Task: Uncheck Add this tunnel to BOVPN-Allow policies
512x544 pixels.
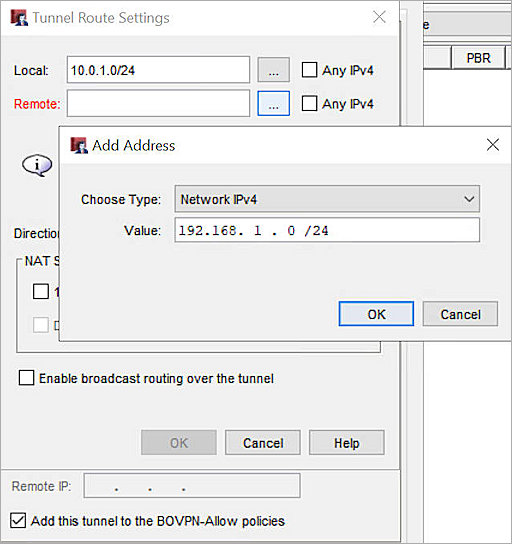Action: coord(18,520)
